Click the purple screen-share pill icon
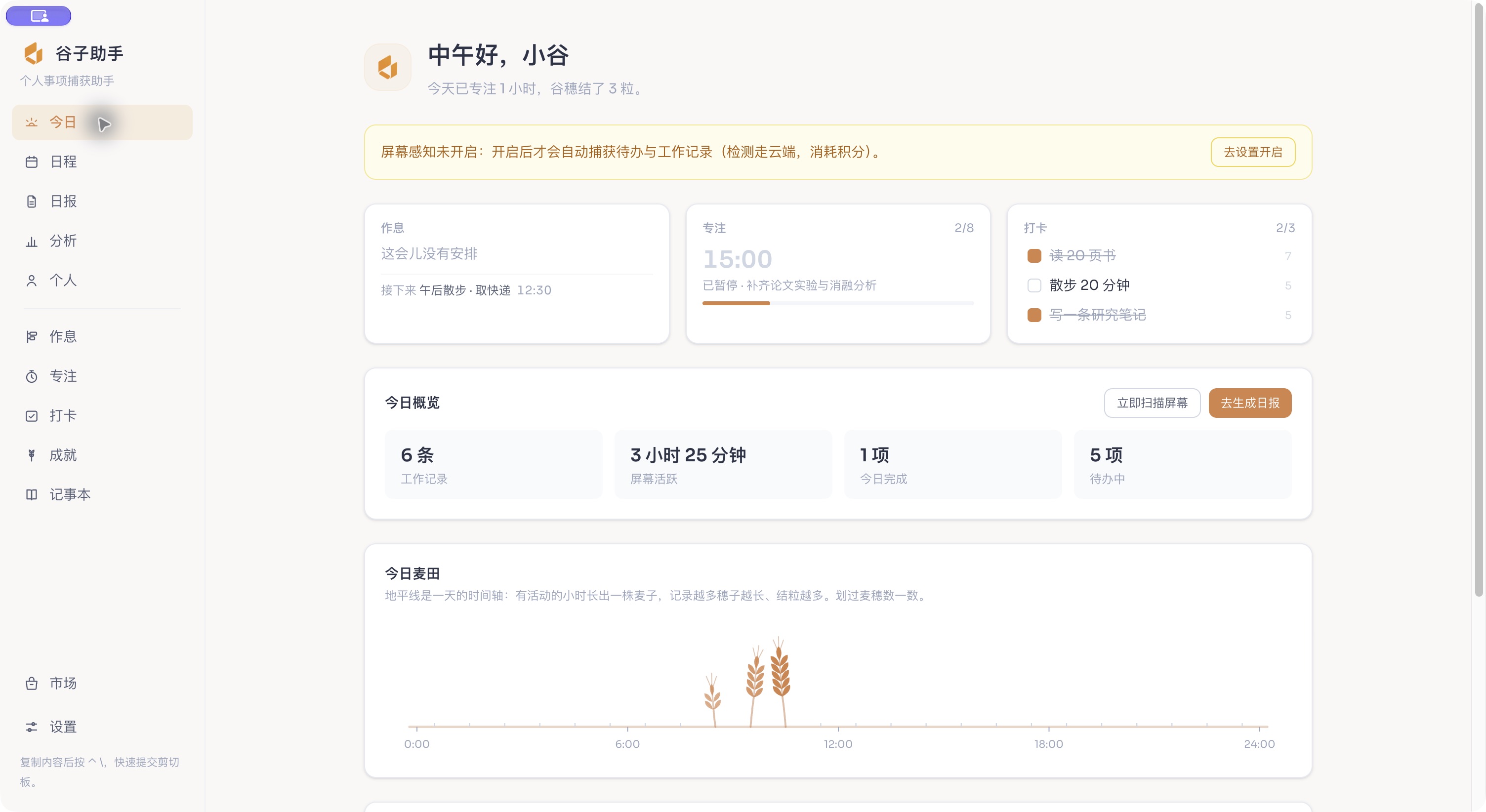The width and height of the screenshot is (1486, 812). tap(39, 16)
